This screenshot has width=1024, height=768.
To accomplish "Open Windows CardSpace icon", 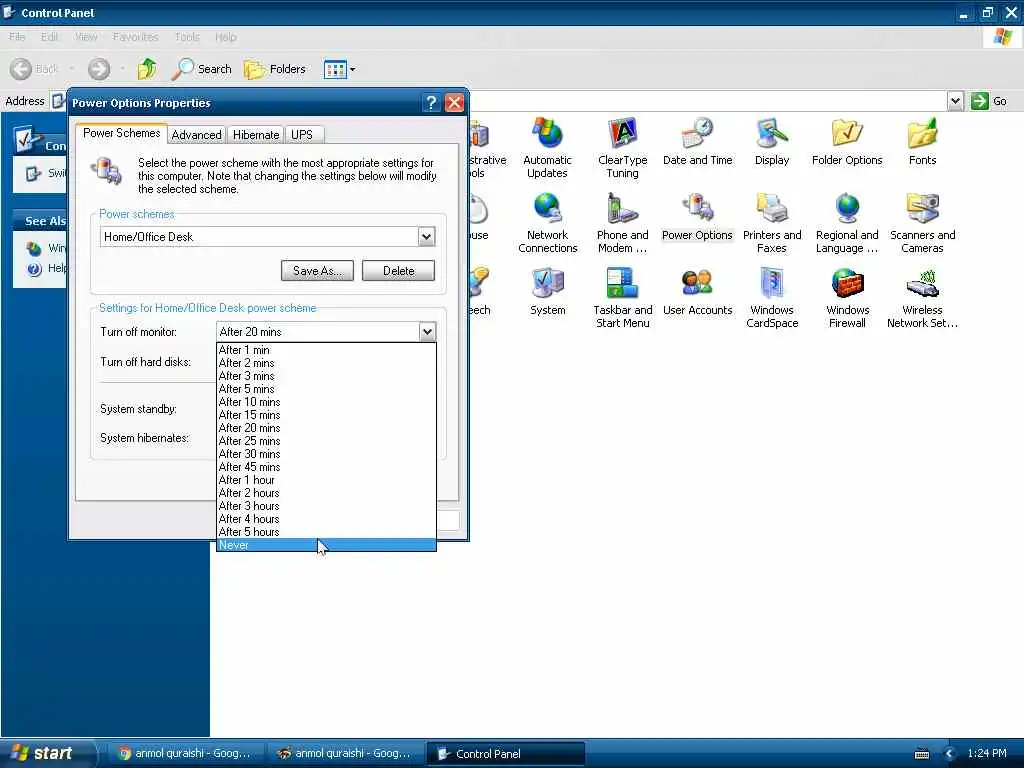I will pos(772,298).
